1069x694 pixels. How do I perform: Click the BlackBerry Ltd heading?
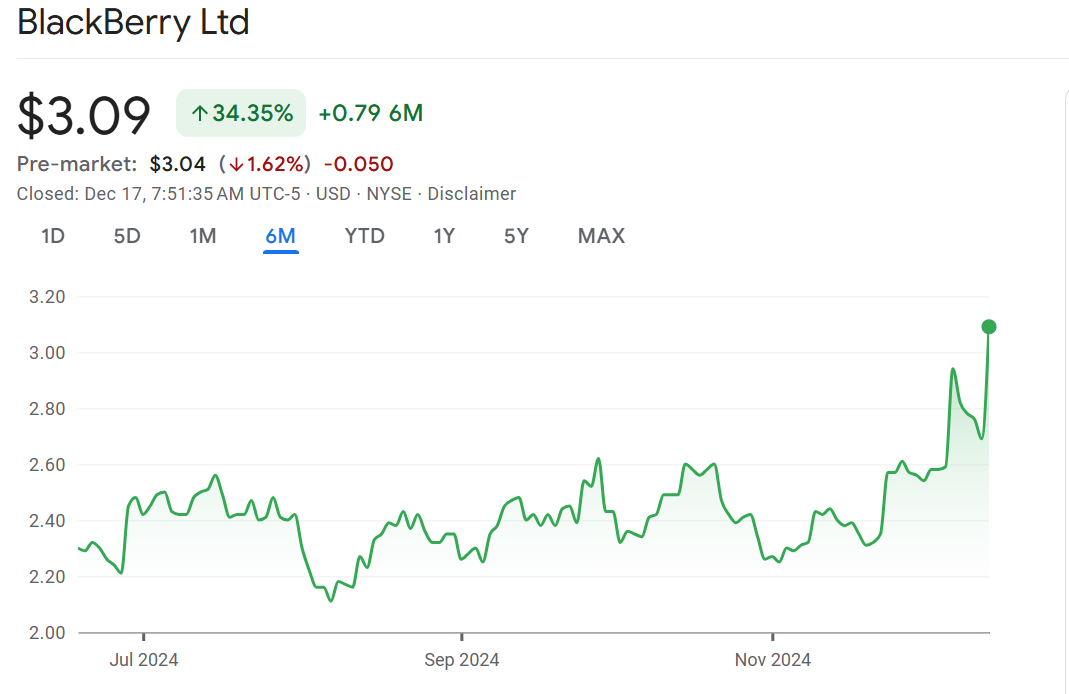133,22
